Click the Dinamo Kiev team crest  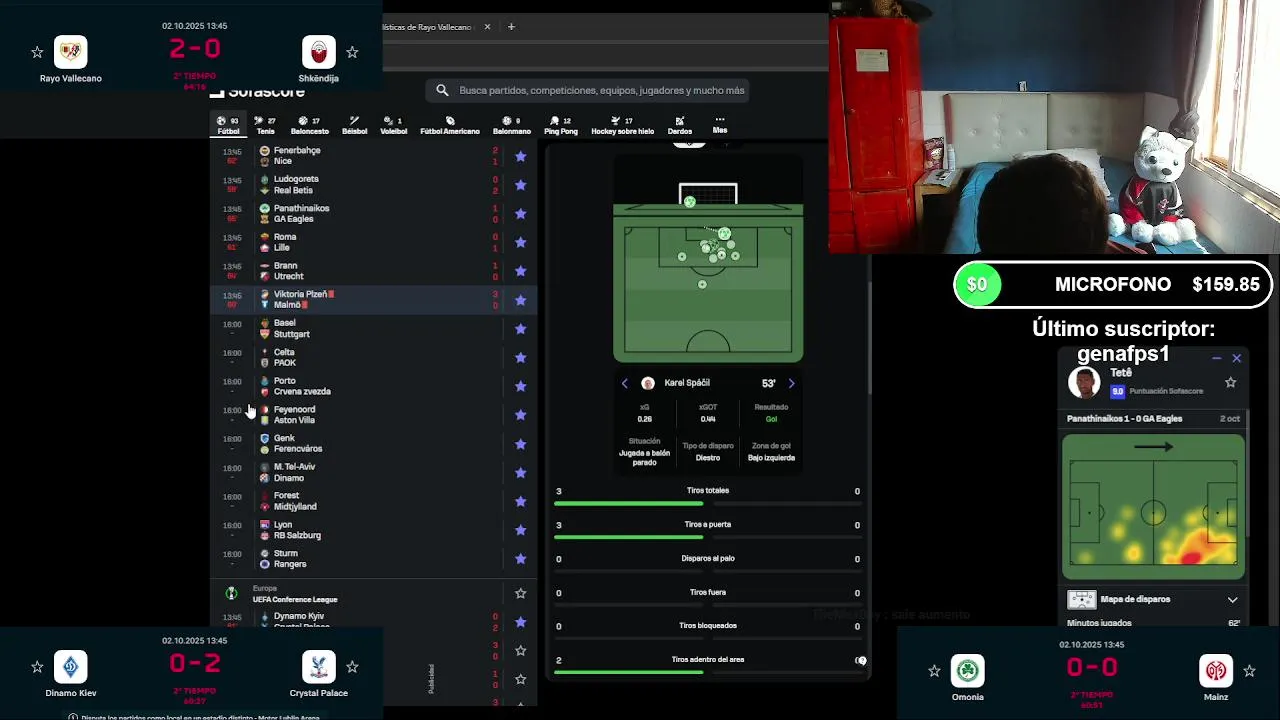71,667
